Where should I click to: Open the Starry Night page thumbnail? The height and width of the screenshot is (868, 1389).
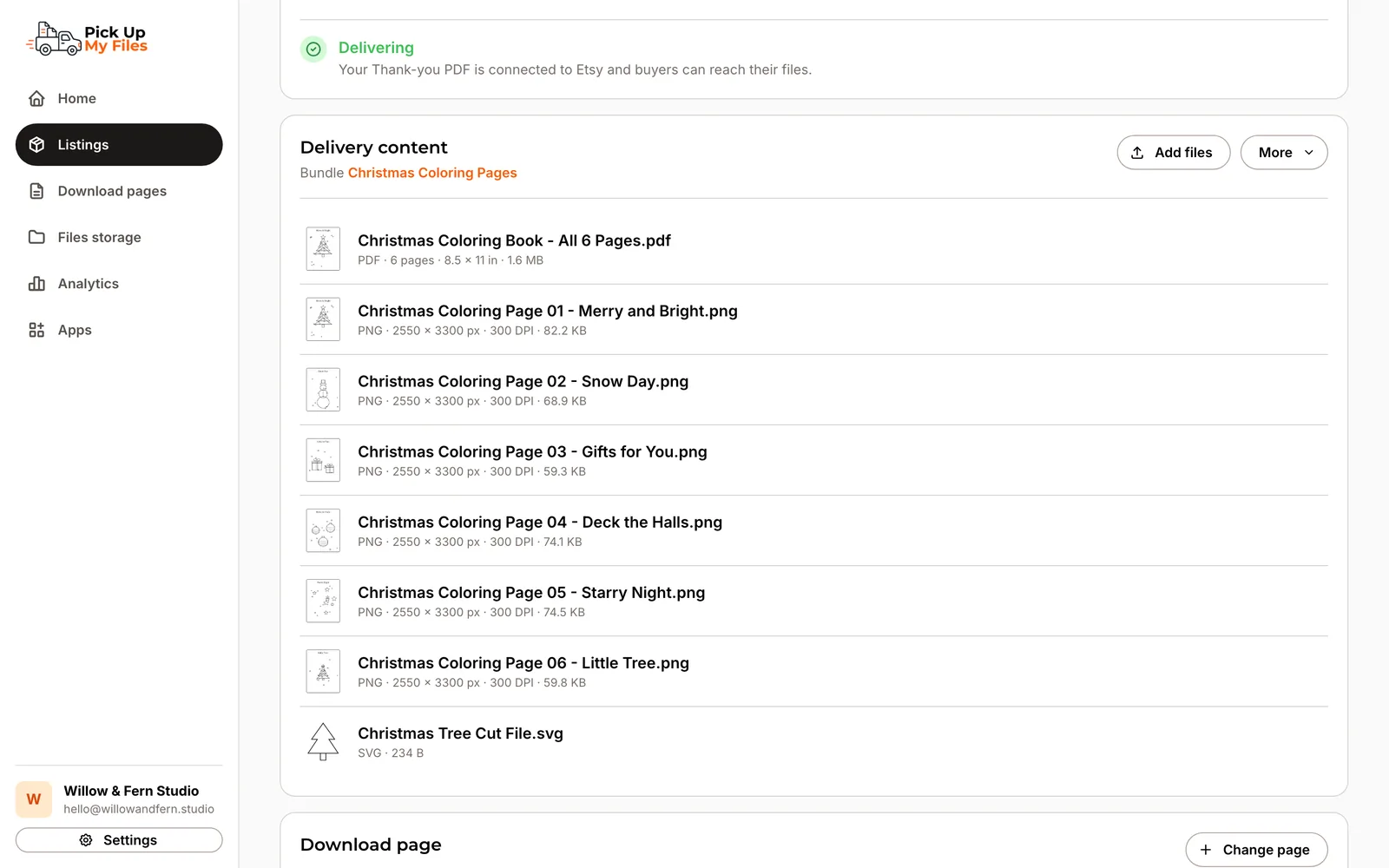[x=323, y=601]
